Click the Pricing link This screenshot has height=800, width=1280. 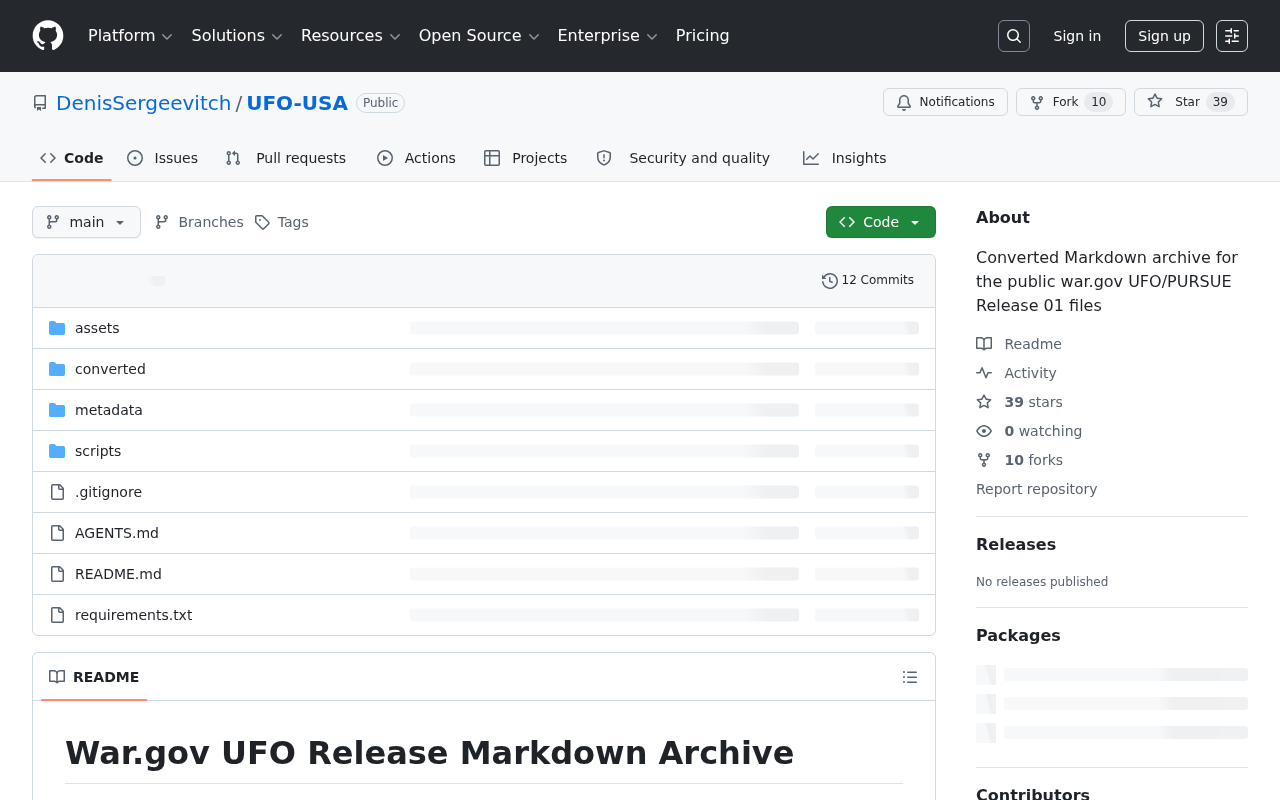point(703,36)
